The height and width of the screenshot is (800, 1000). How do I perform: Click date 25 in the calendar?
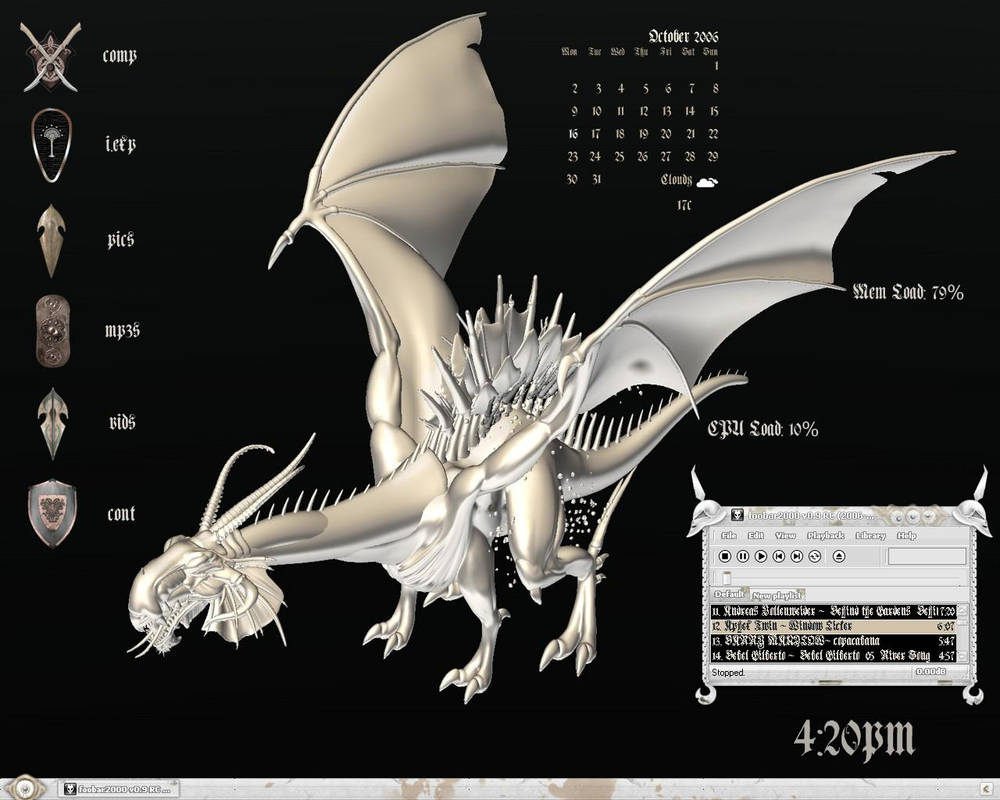pyautogui.click(x=619, y=156)
